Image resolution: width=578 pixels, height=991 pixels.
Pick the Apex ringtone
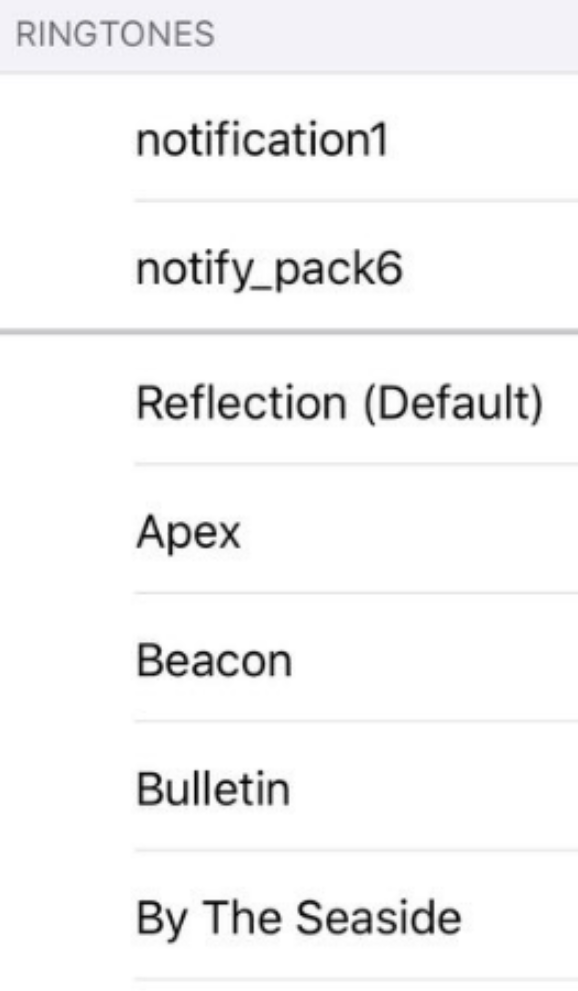(x=289, y=530)
